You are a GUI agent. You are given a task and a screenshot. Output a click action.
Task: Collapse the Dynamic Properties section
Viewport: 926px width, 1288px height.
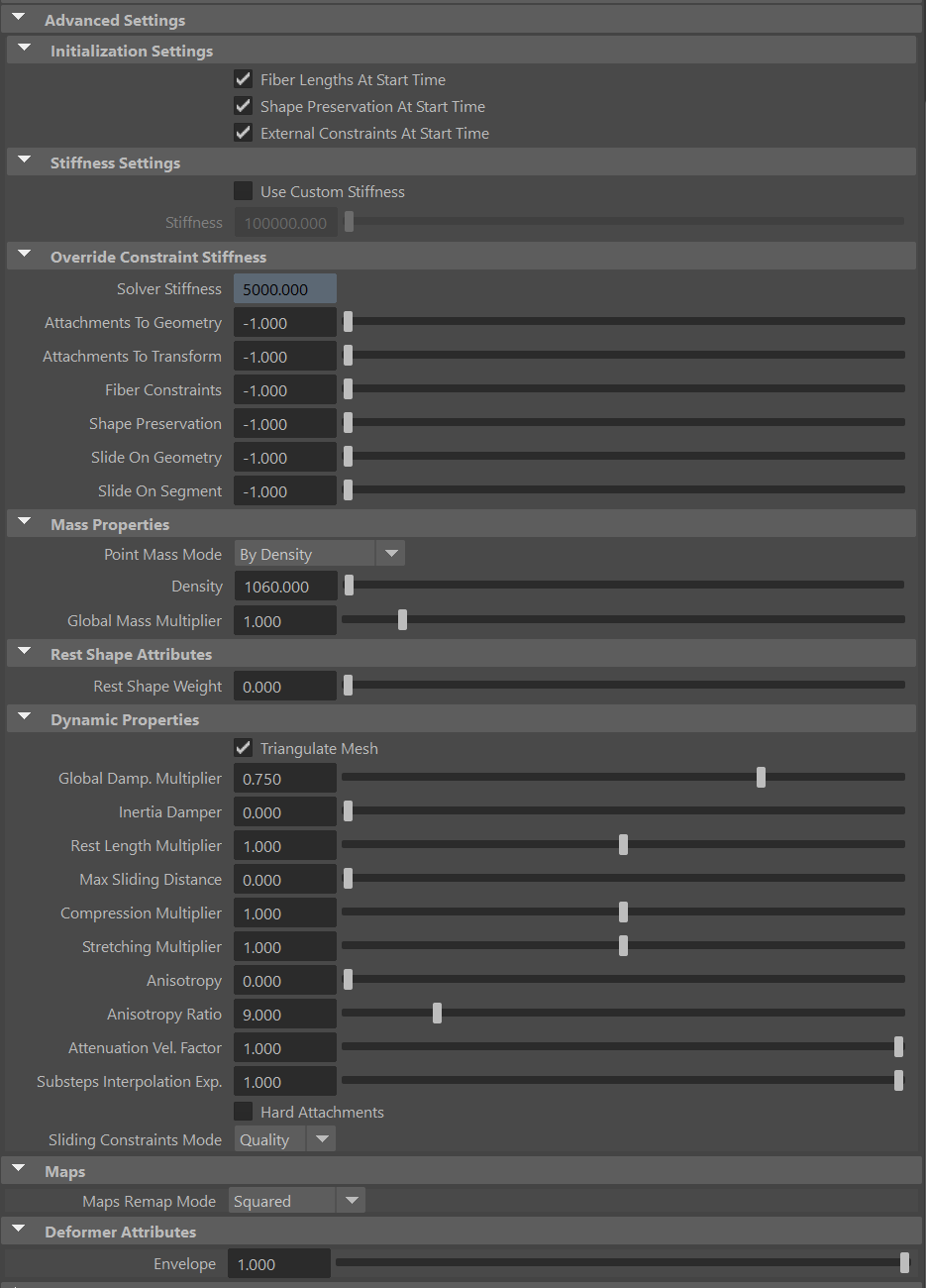[24, 714]
